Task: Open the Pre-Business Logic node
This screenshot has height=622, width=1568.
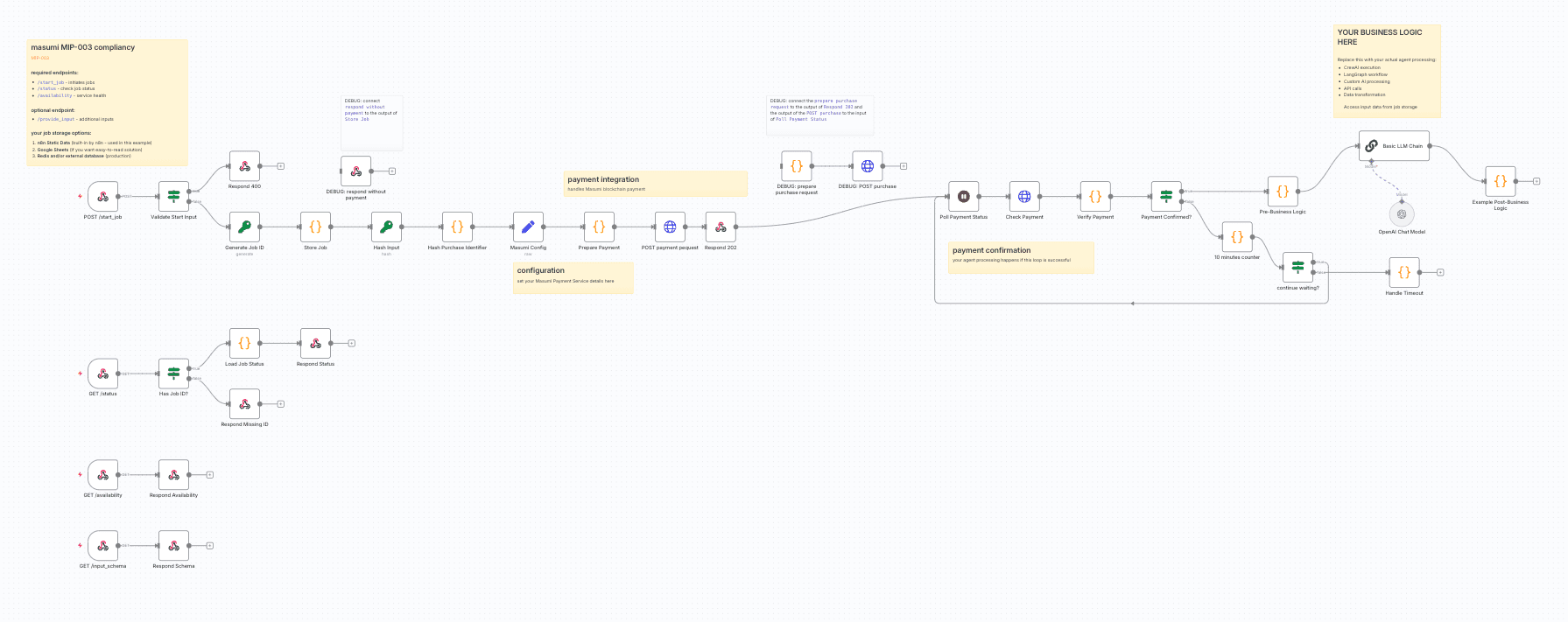Action: (x=1283, y=192)
